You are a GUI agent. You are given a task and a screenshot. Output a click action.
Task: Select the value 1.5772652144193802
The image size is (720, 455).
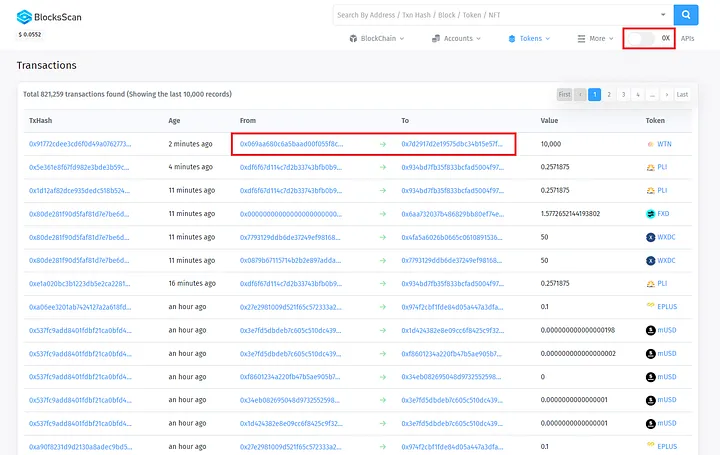[570, 213]
